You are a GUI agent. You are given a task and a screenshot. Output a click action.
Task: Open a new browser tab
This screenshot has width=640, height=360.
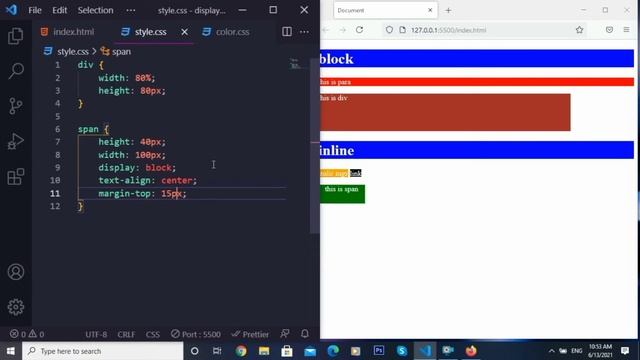click(448, 11)
